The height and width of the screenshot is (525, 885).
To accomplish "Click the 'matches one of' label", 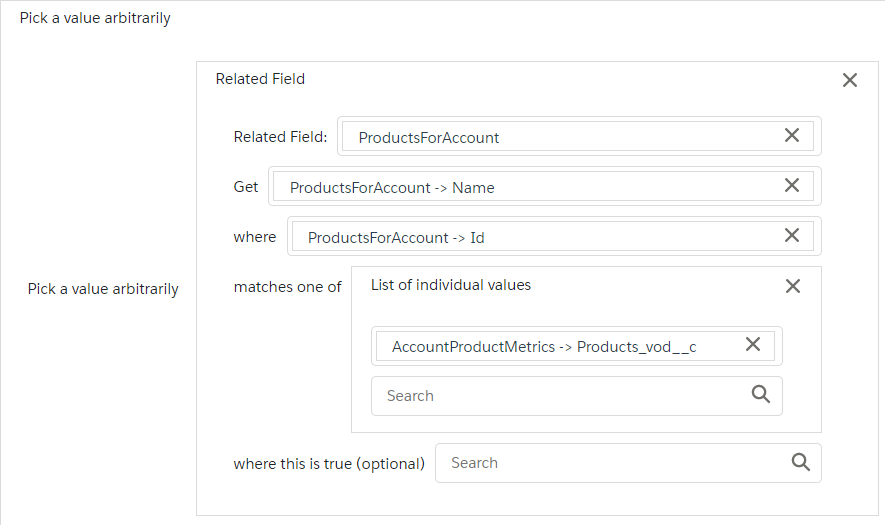I will [x=287, y=287].
